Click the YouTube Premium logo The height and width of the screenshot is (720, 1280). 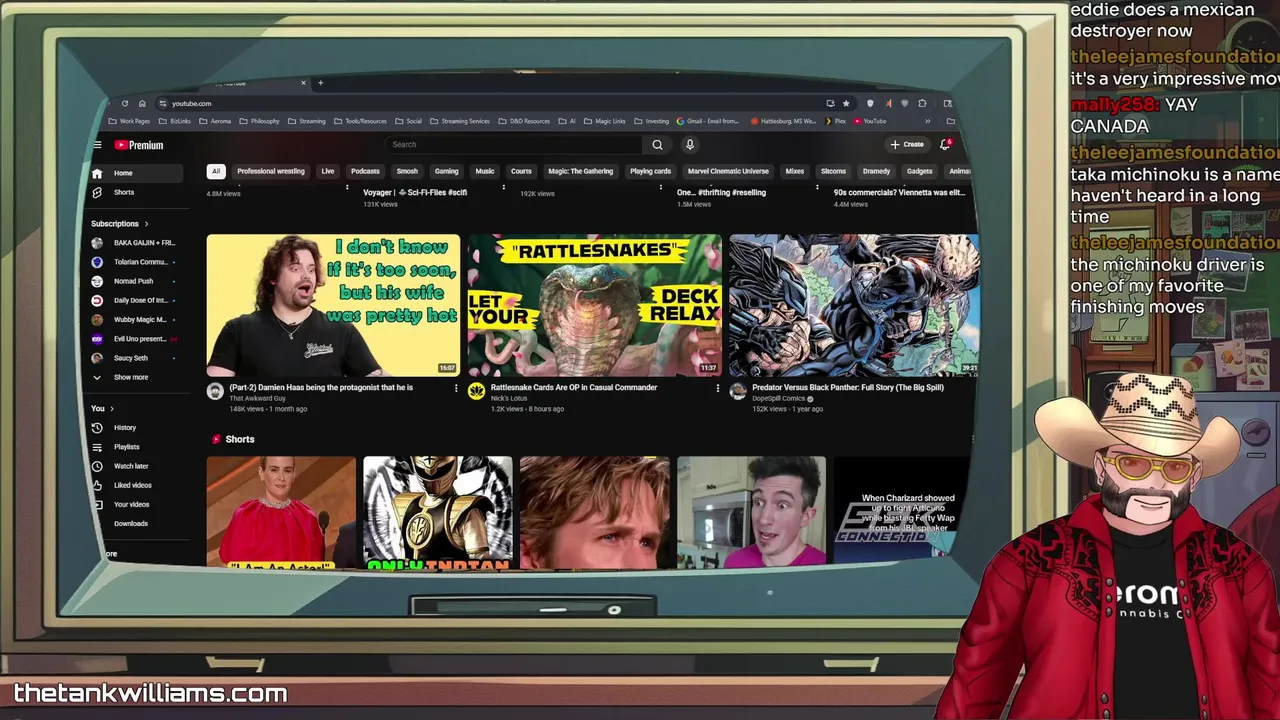coord(139,145)
